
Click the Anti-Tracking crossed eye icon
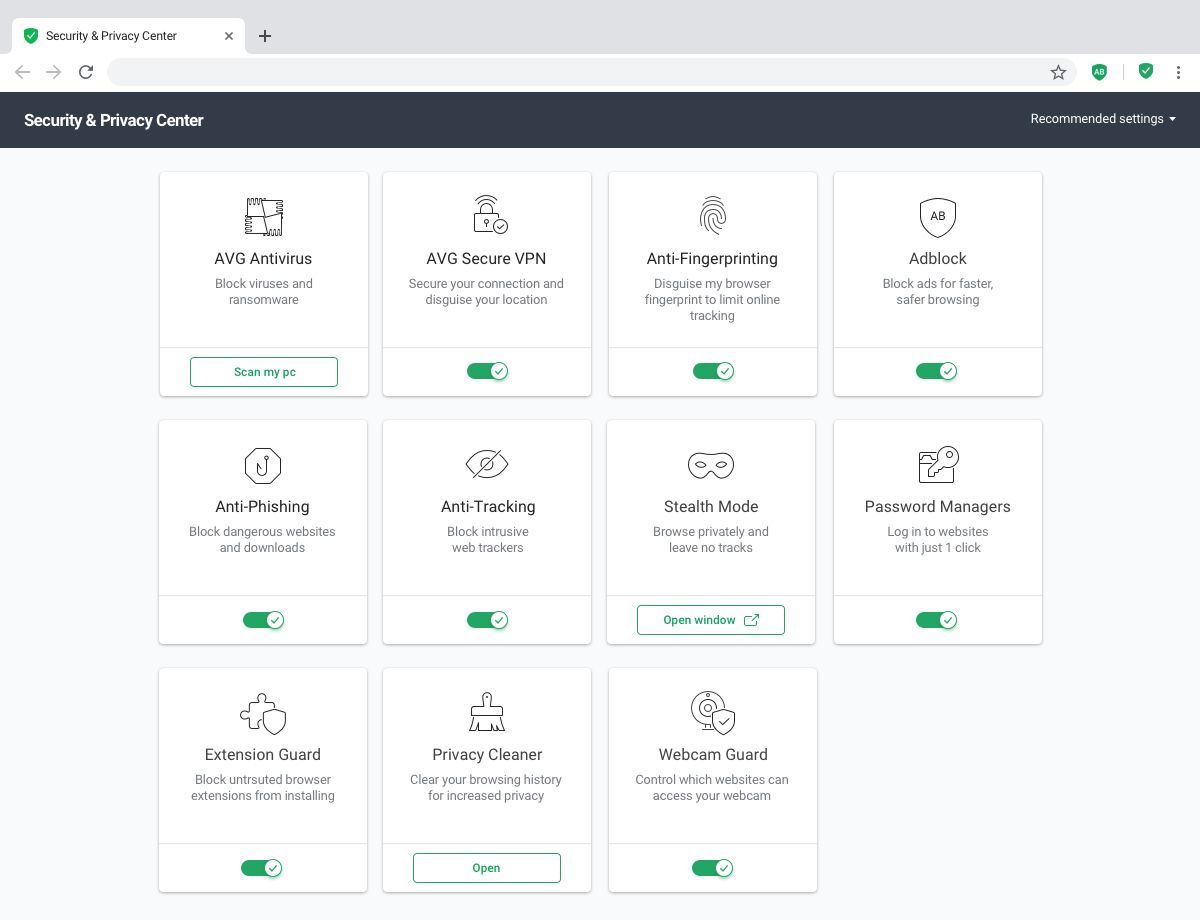(x=487, y=464)
